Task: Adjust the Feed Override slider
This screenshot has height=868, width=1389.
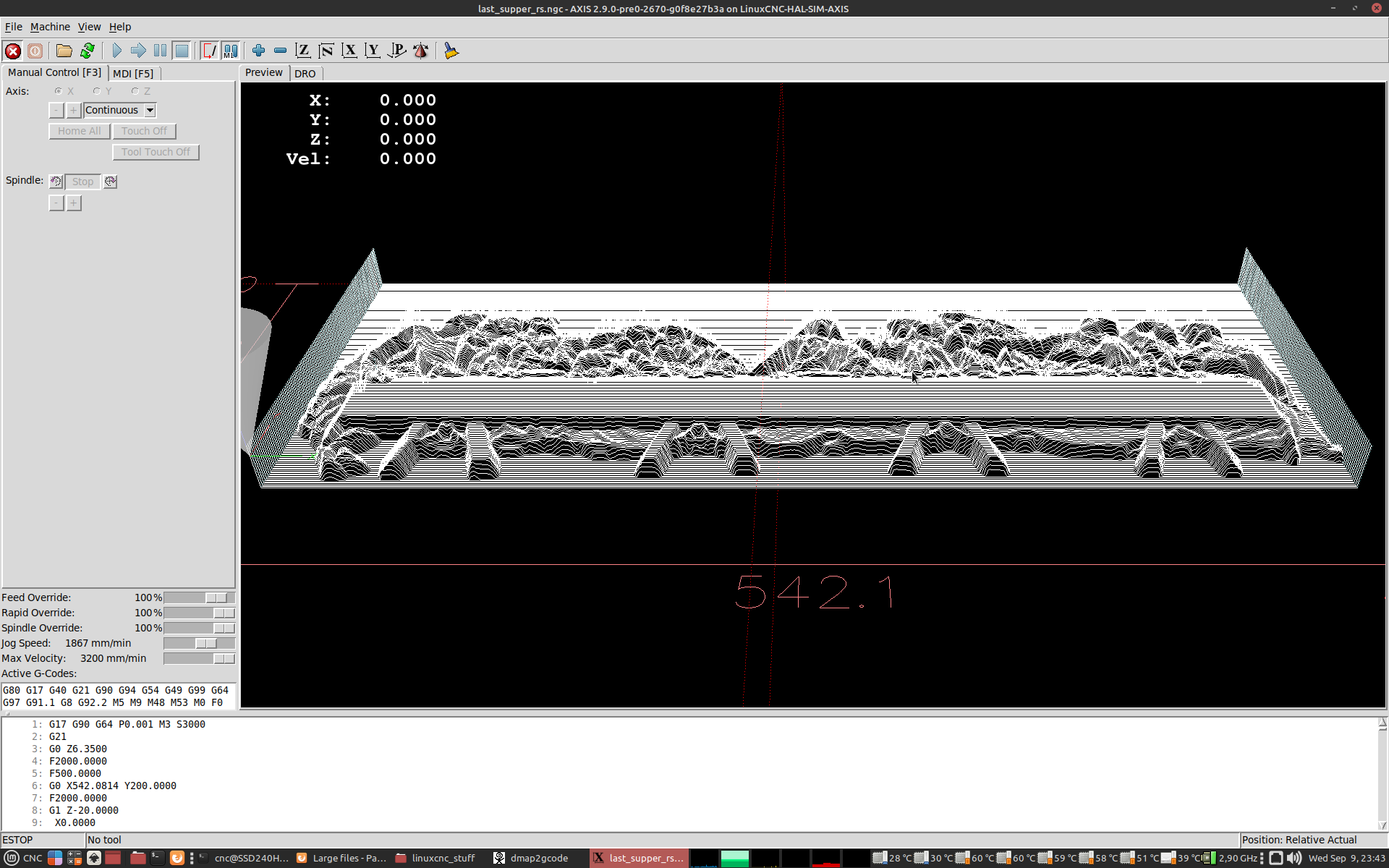Action: (216, 597)
